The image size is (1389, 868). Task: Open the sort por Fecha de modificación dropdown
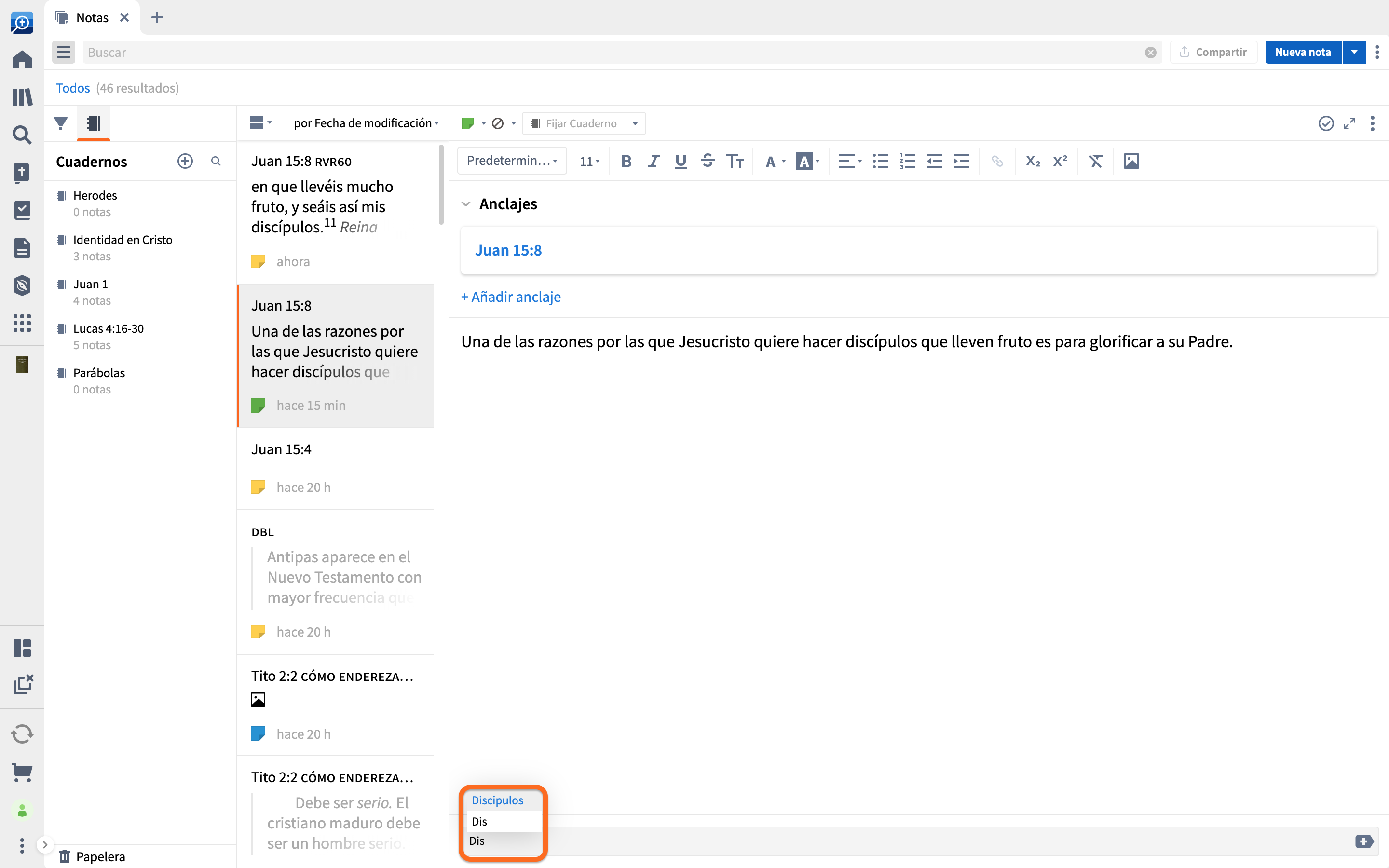point(366,123)
